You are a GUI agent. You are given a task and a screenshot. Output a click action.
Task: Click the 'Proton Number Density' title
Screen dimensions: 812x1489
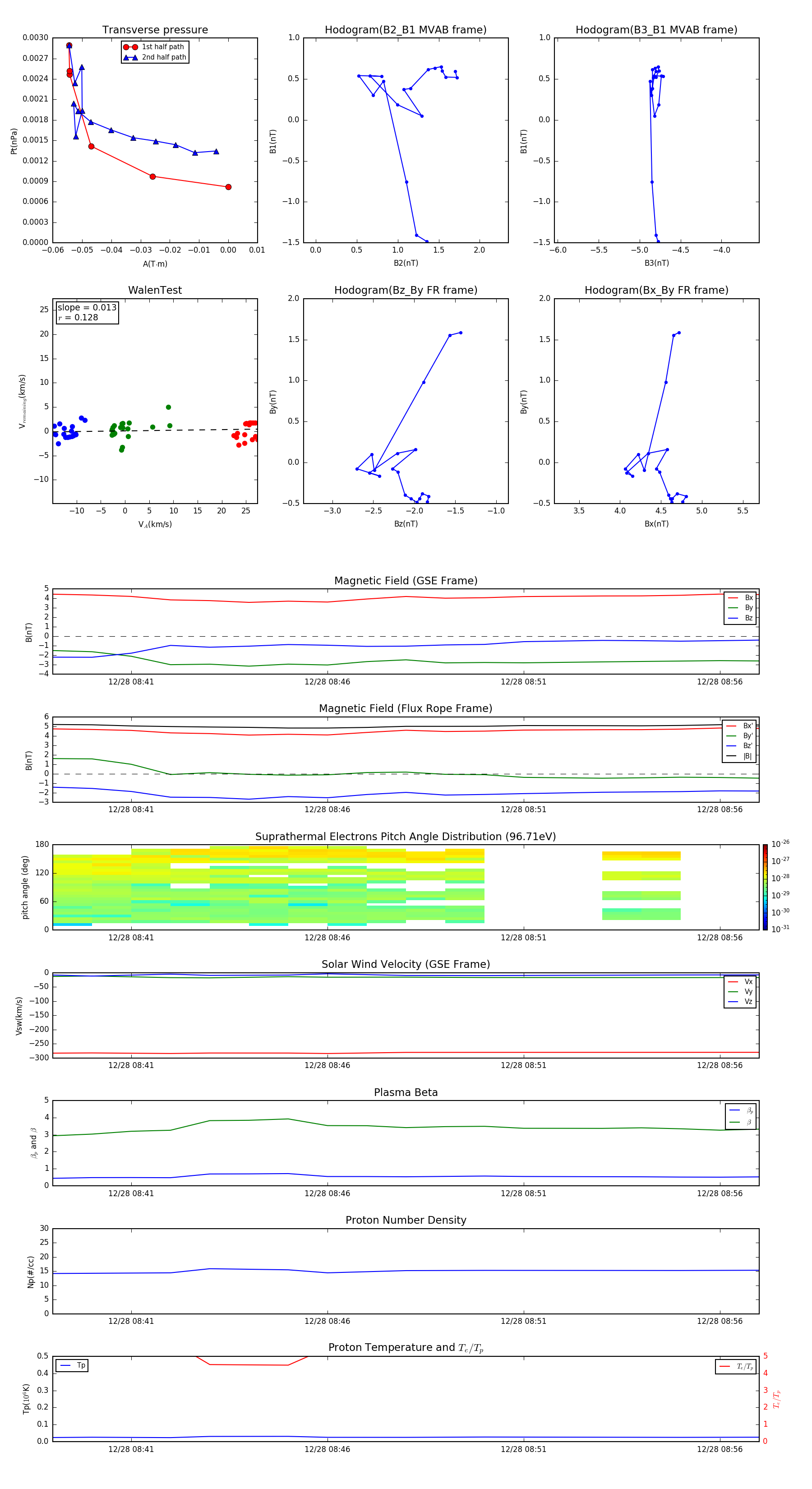coord(406,1220)
